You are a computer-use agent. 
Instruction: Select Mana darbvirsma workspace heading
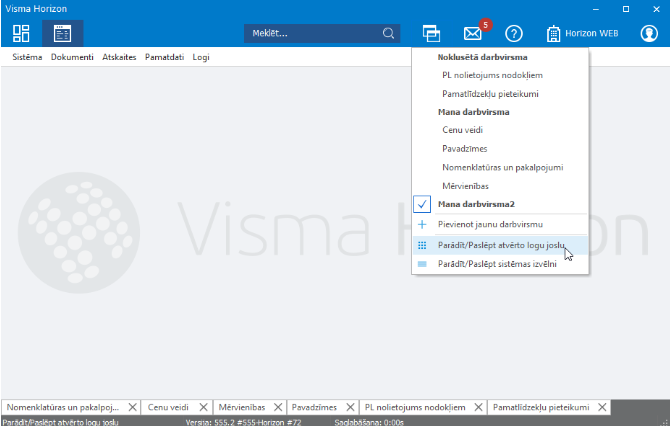click(x=473, y=112)
